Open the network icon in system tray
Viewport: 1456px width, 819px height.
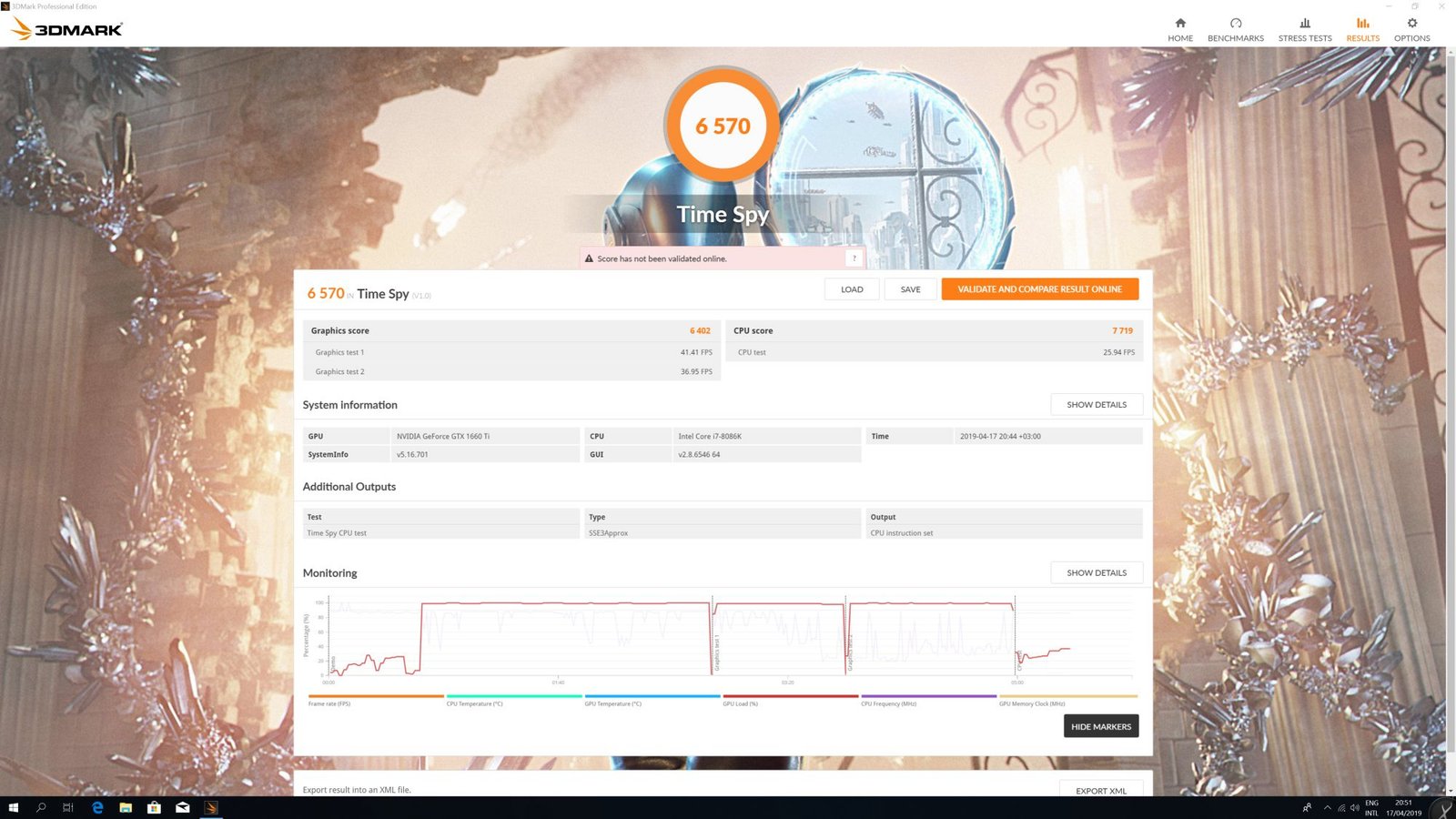(1341, 808)
